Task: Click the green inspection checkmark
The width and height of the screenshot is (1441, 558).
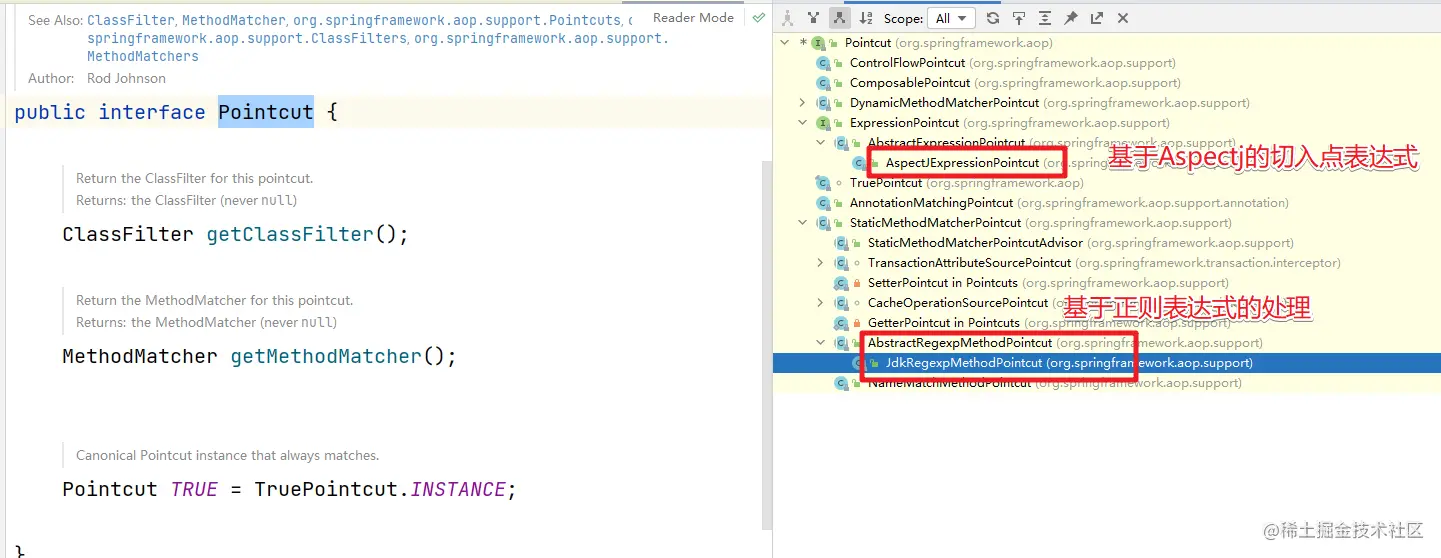Action: tap(759, 18)
